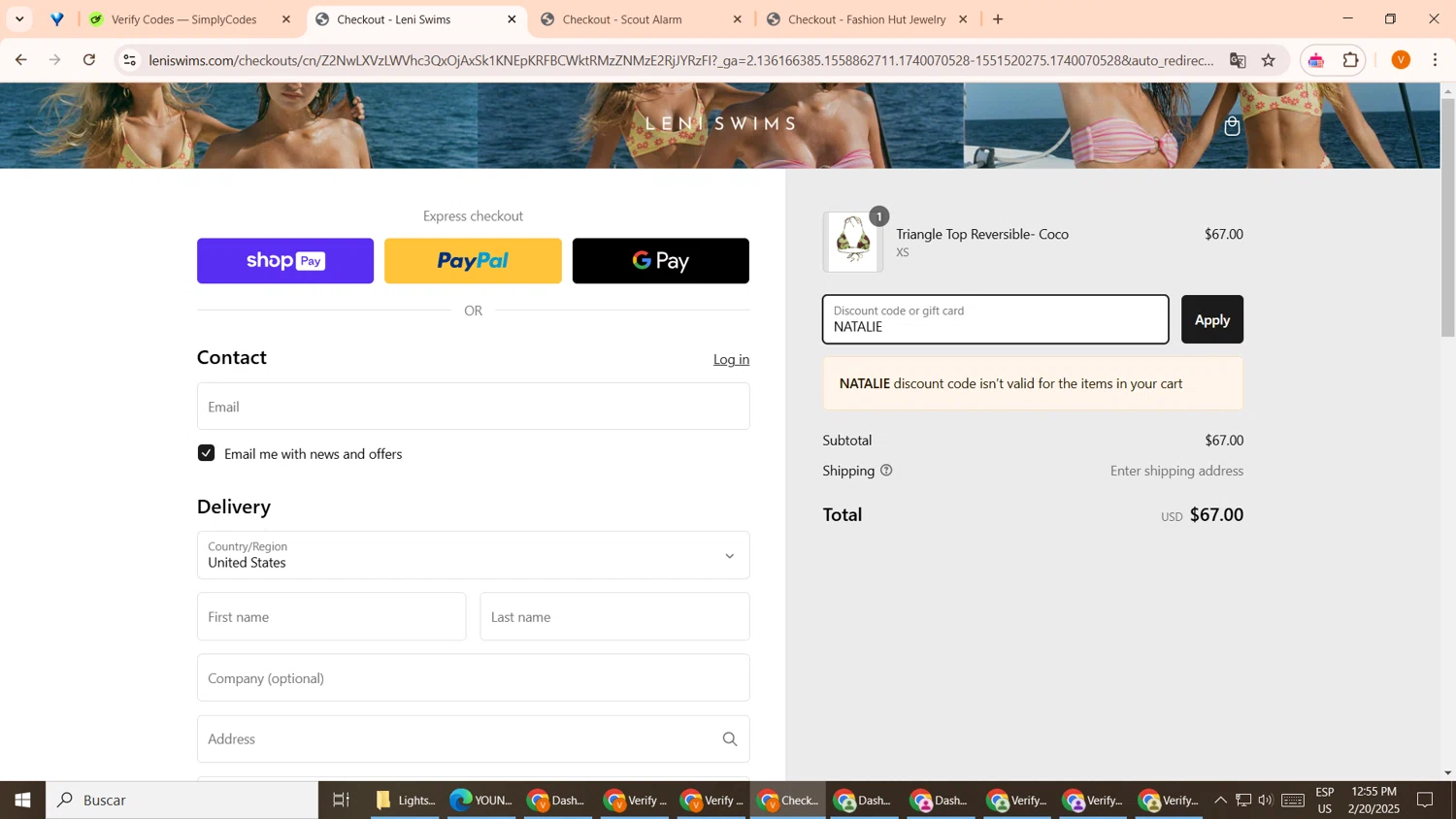The image size is (1456, 819).
Task: Open the extensions puzzle icon
Action: (1350, 60)
